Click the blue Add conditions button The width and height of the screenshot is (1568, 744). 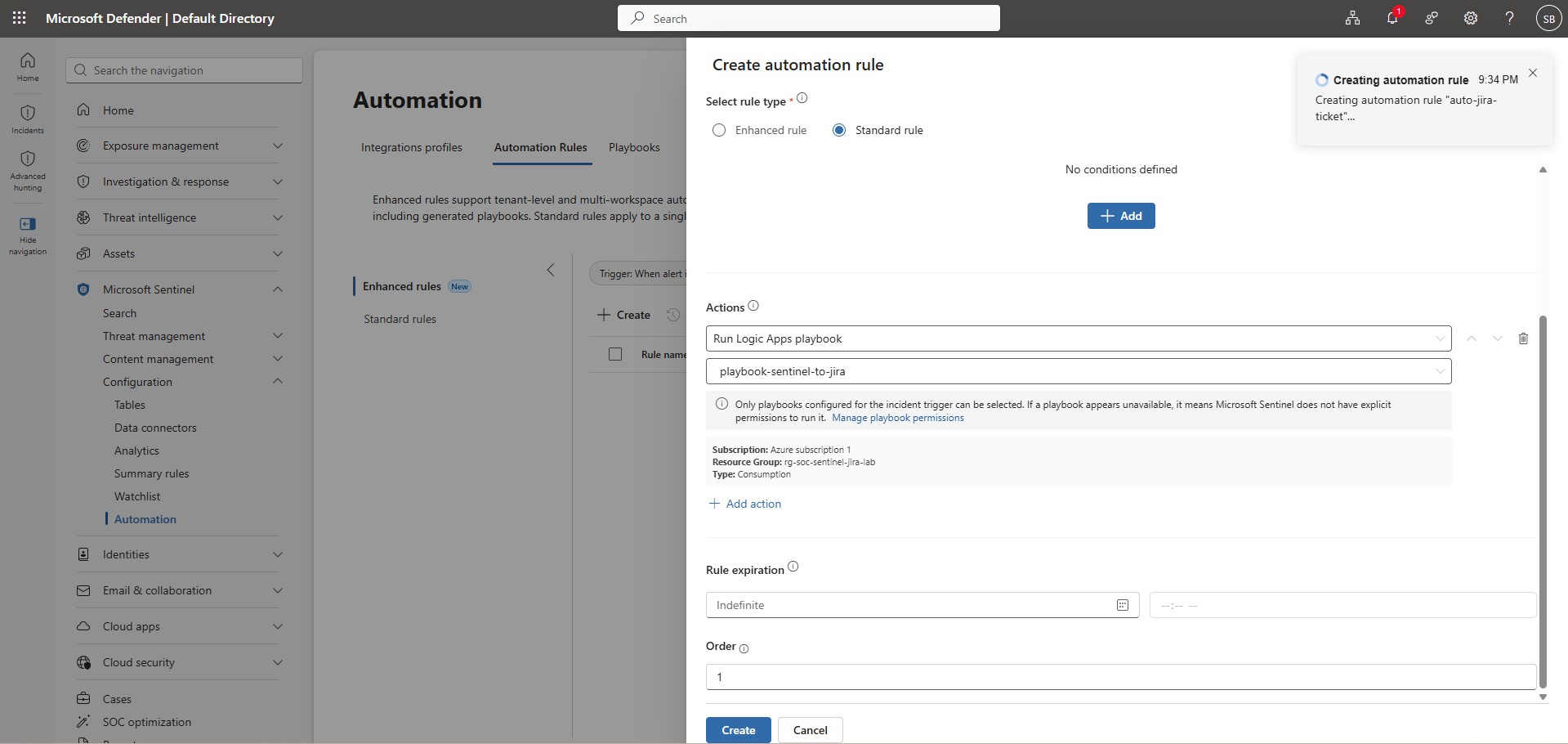1121,216
